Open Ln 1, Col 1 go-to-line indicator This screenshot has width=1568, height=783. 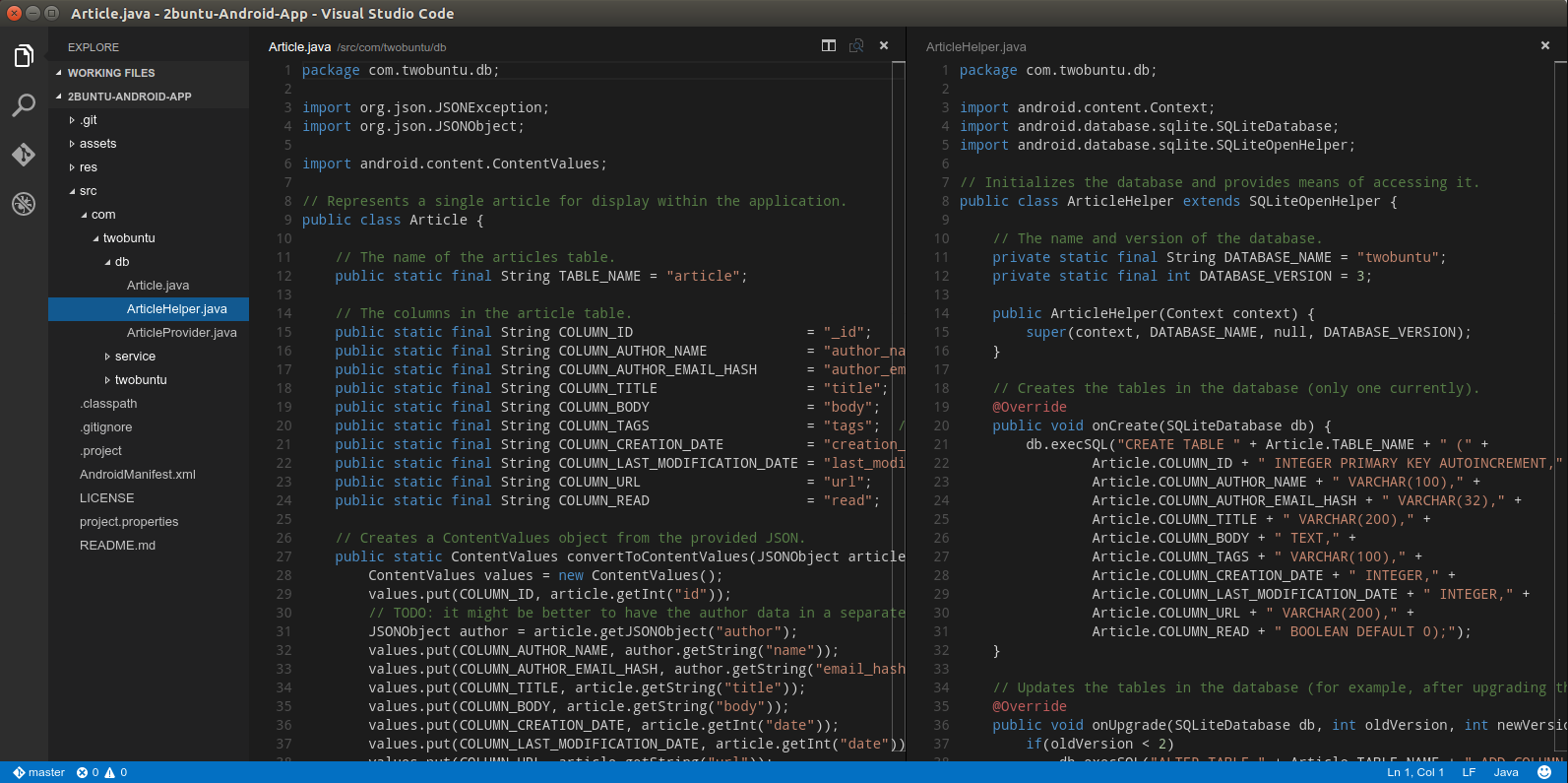[1415, 772]
